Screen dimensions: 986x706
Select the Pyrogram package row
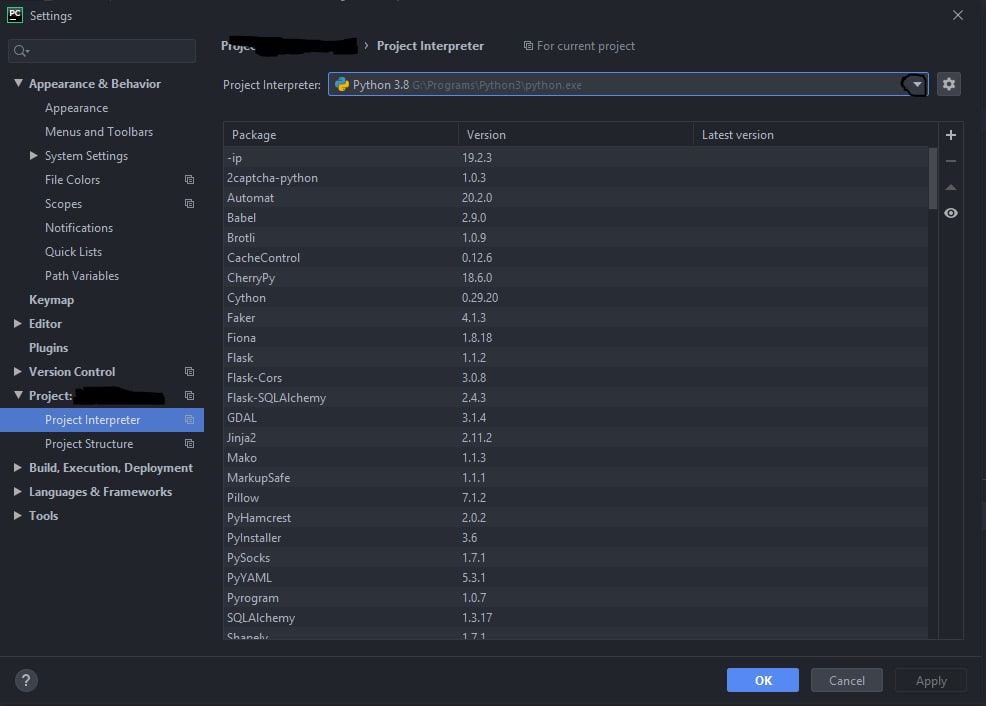pos(575,598)
